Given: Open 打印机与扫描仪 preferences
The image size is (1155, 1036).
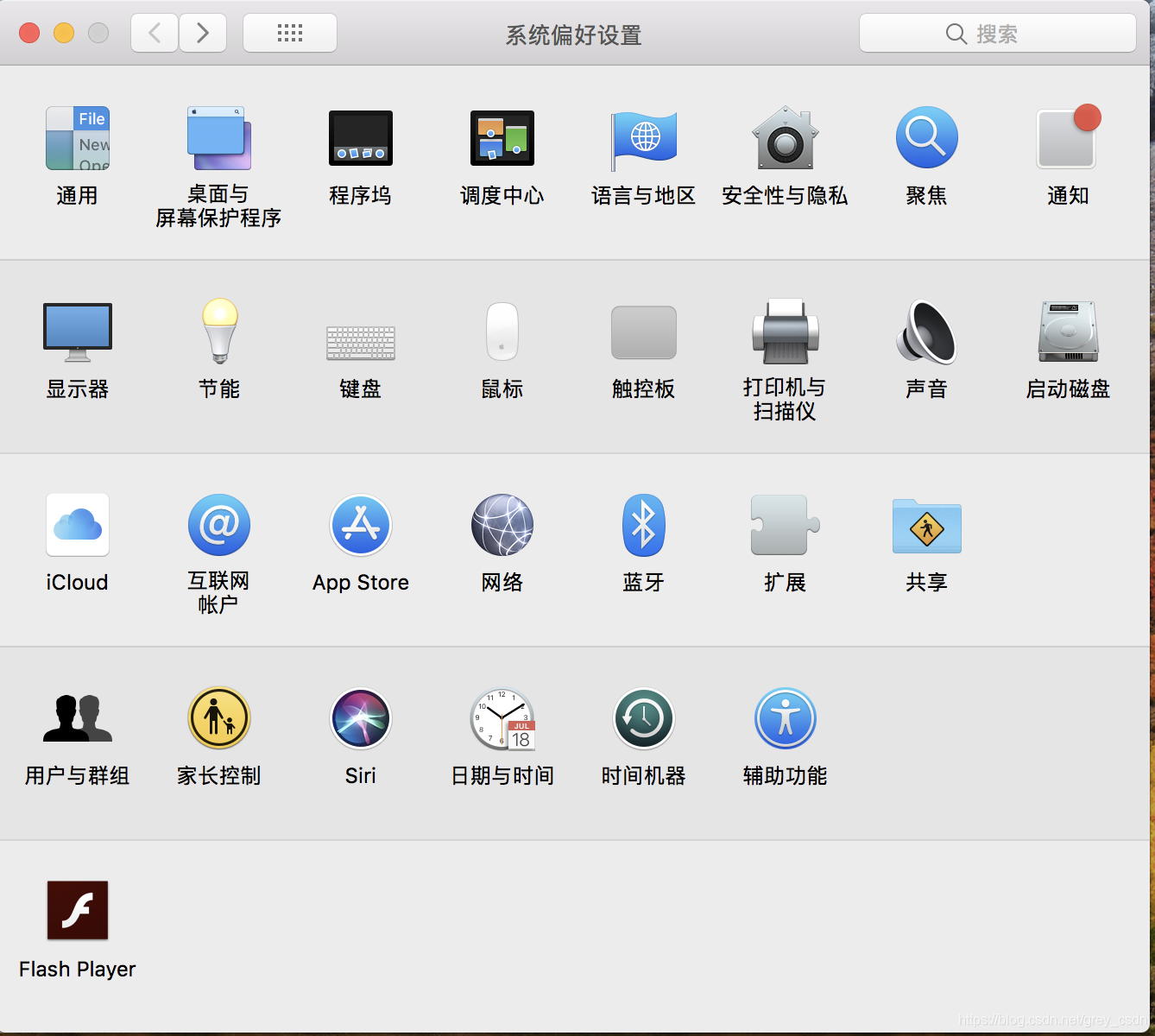Looking at the screenshot, I should pos(786,332).
